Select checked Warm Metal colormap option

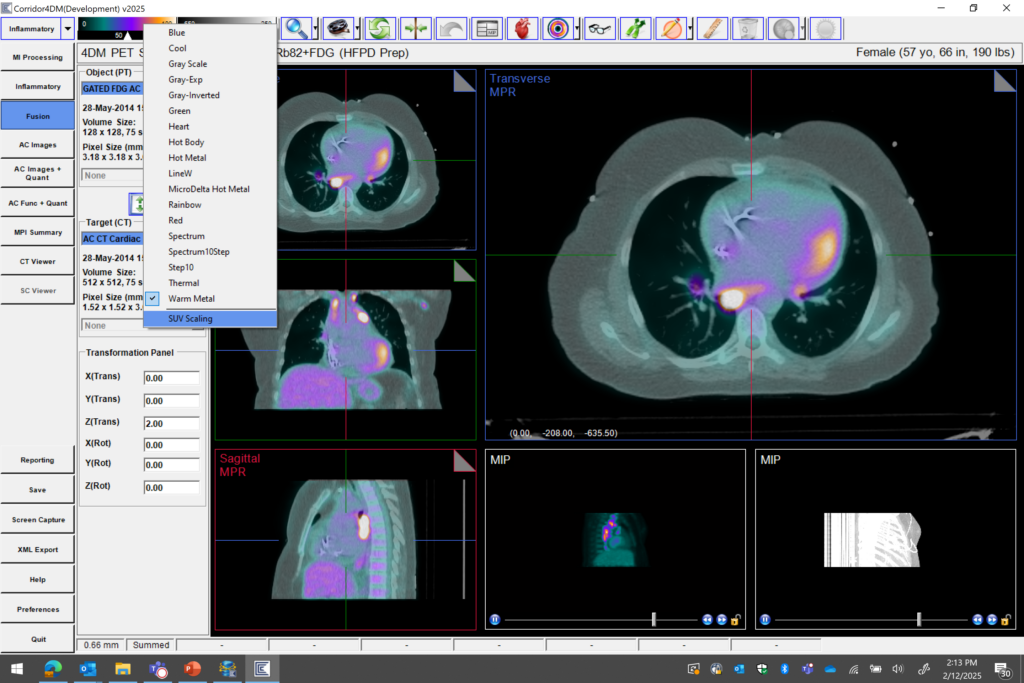pyautogui.click(x=190, y=299)
